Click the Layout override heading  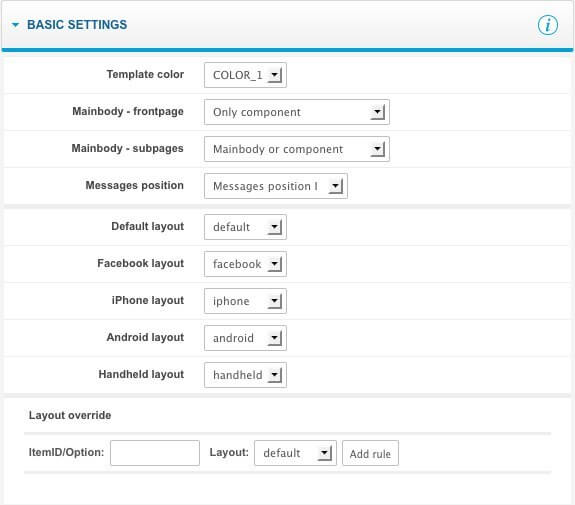click(x=70, y=416)
